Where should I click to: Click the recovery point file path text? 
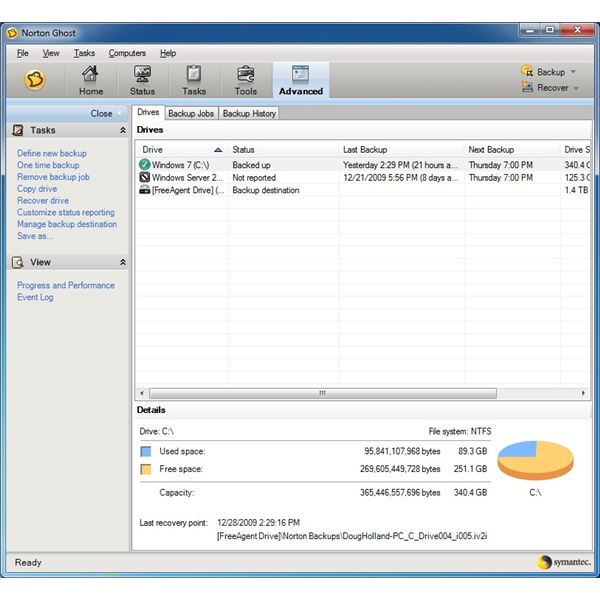point(352,536)
